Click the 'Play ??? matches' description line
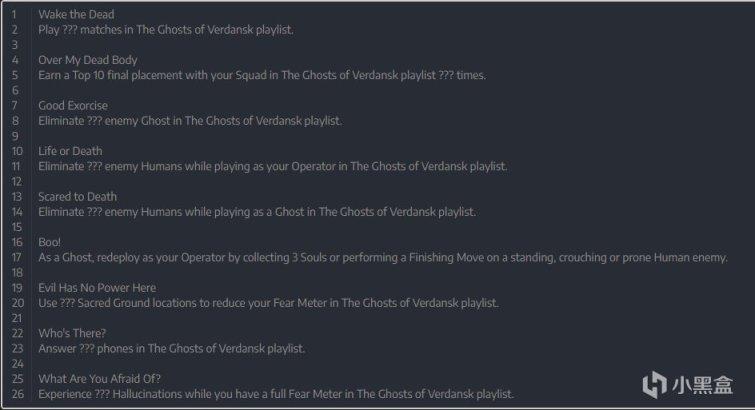Viewport: 755px width, 410px height. [166, 30]
